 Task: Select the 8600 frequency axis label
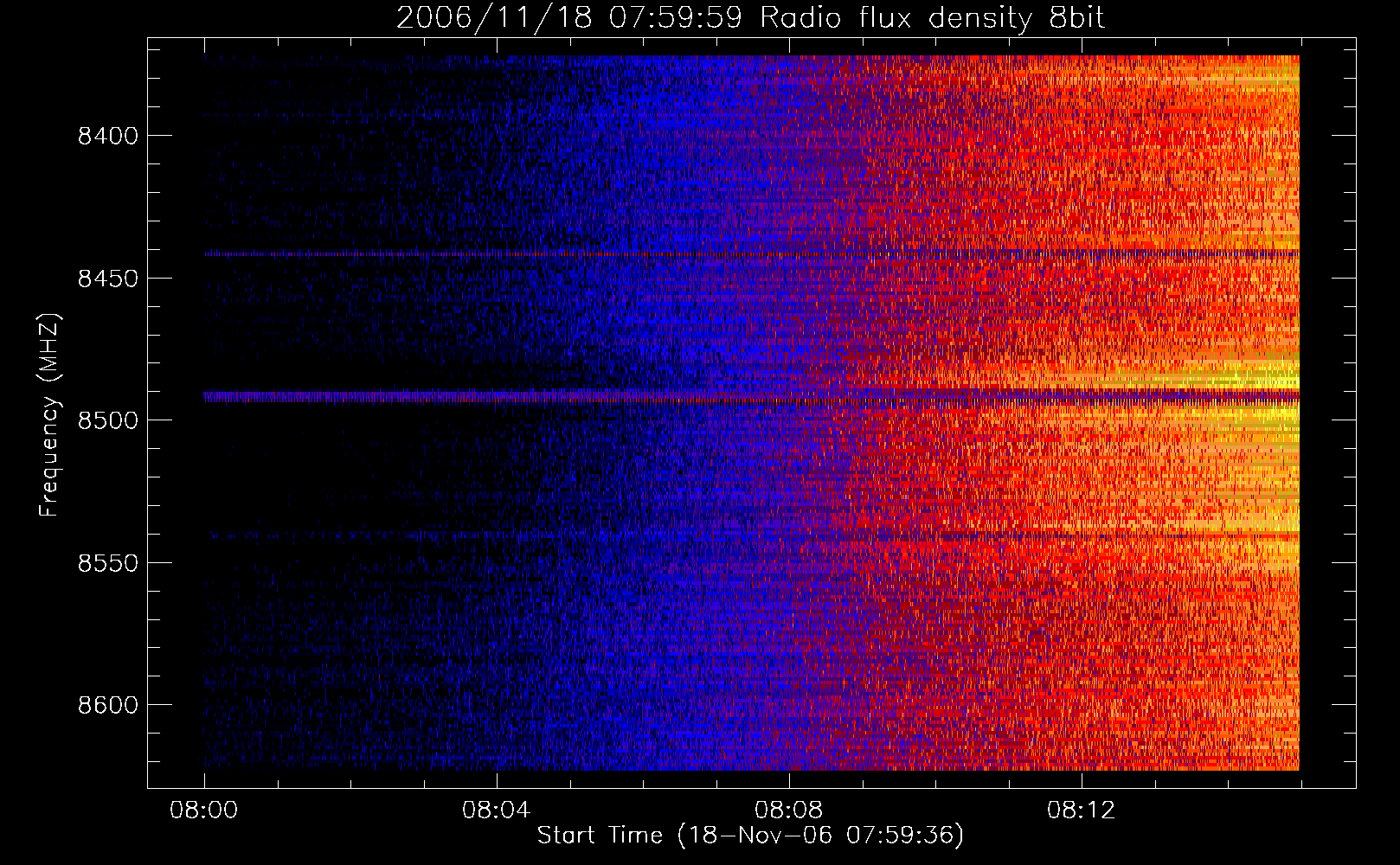click(108, 705)
